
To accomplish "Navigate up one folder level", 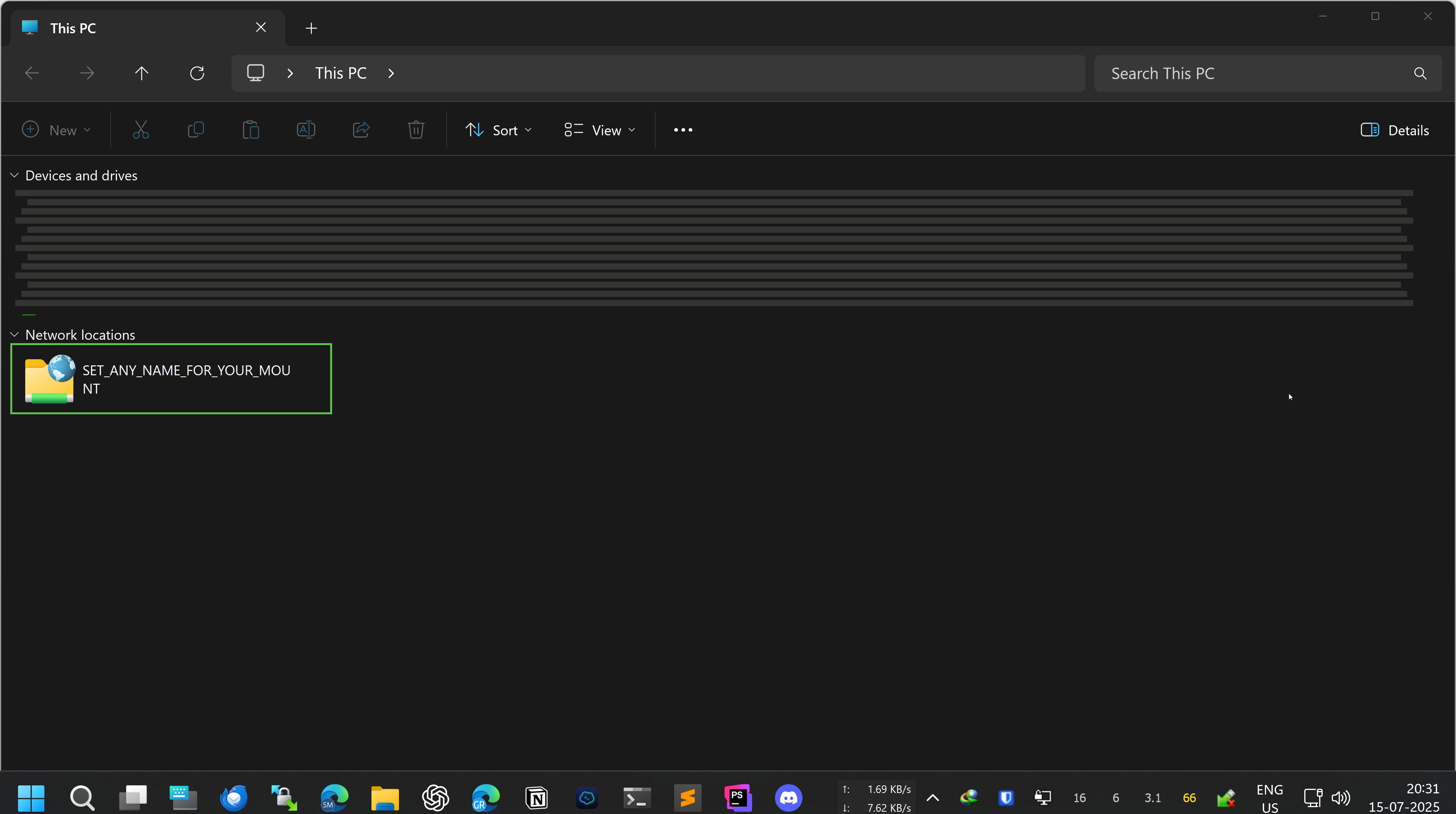I will (142, 73).
